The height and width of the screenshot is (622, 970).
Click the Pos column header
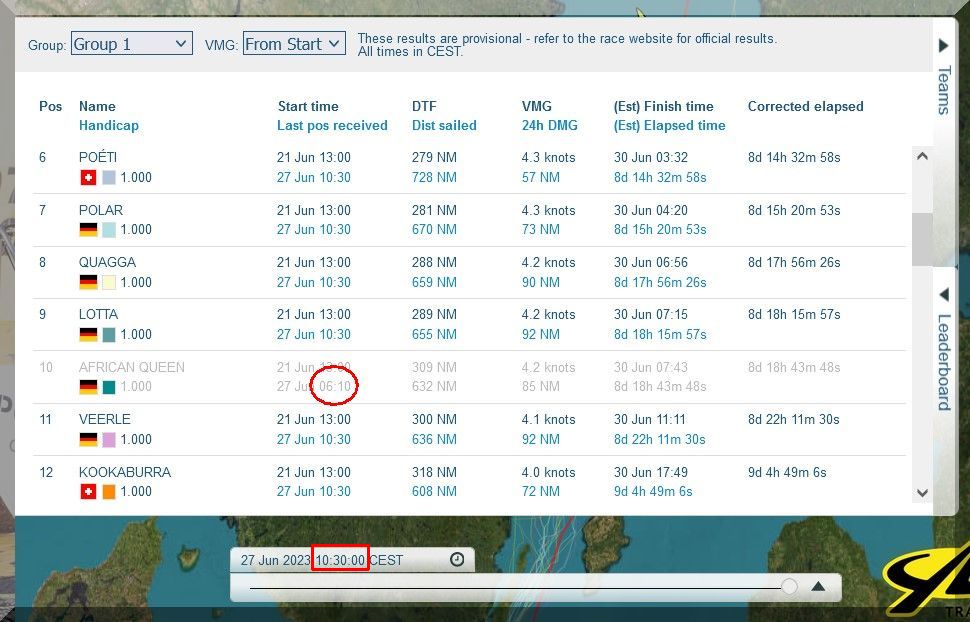click(x=50, y=106)
